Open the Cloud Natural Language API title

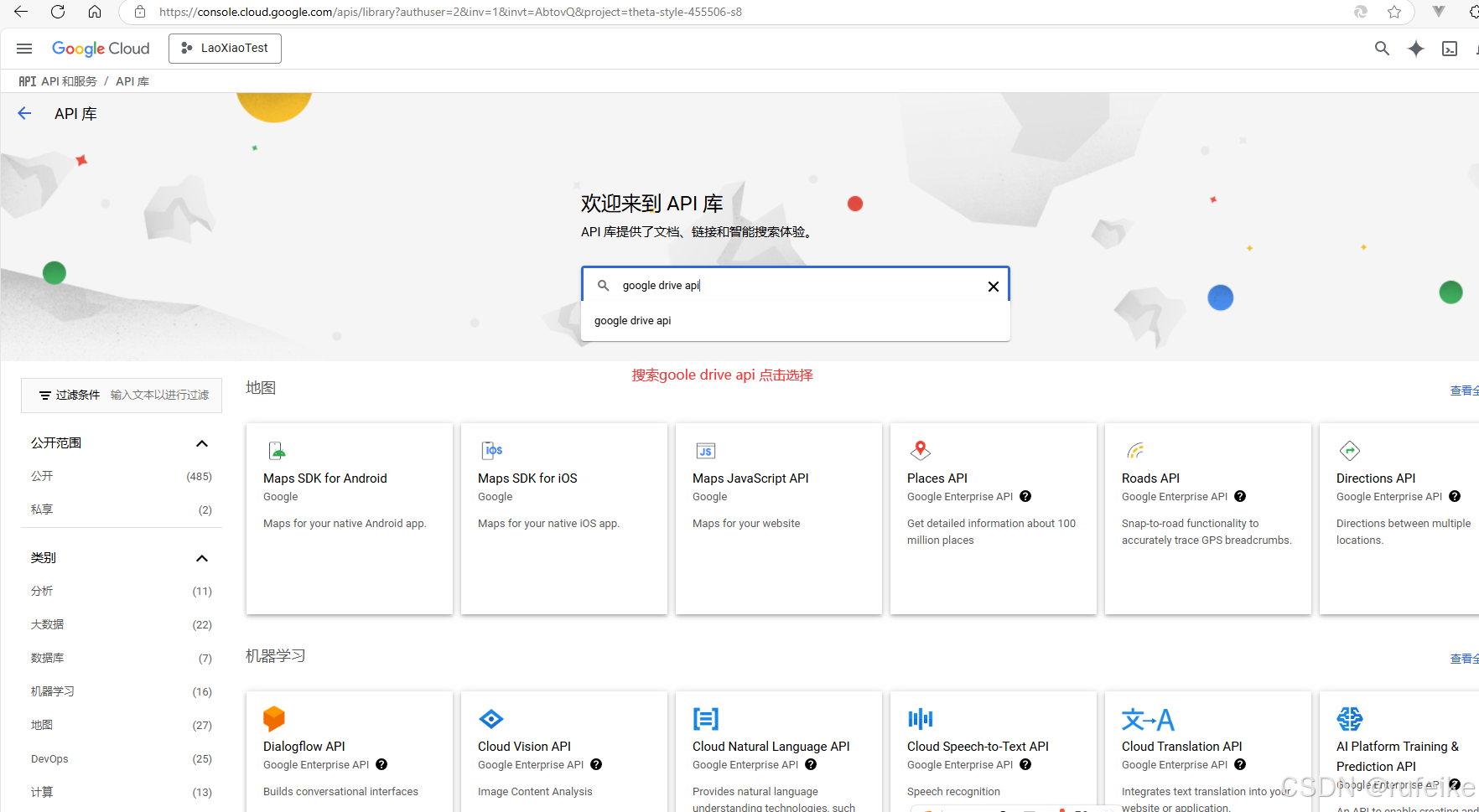click(x=771, y=747)
